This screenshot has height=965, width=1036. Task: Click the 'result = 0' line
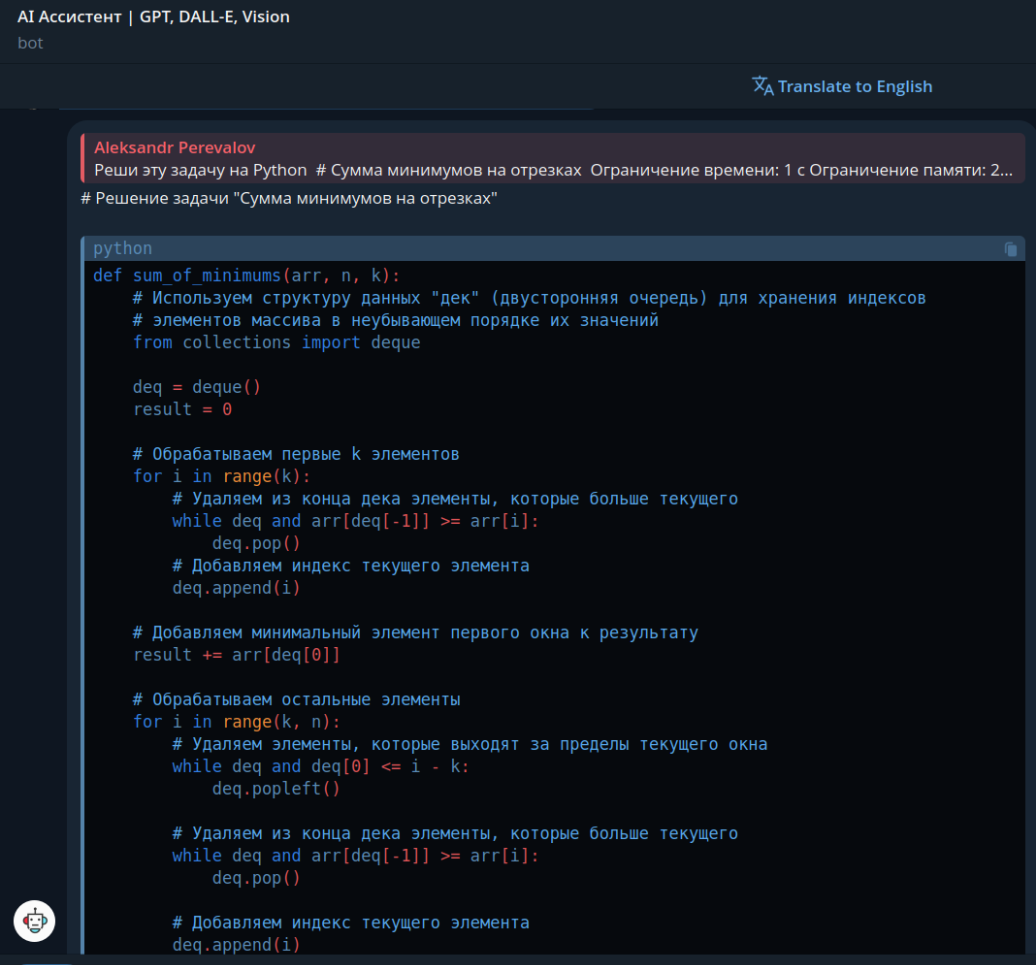click(182, 409)
